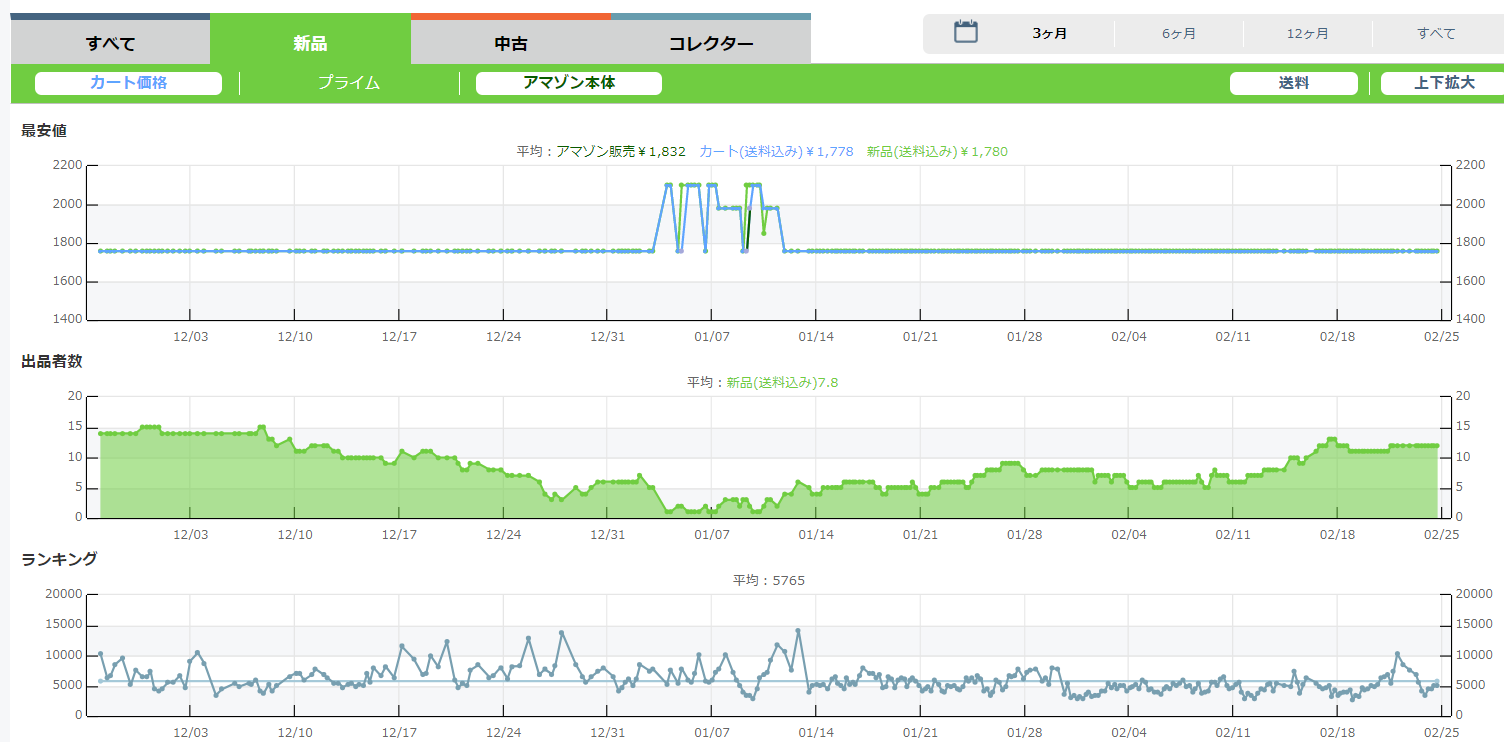The width and height of the screenshot is (1504, 742).
Task: Click the 新品(送料込み) legend in the 最安値 chart
Action: pos(937,152)
